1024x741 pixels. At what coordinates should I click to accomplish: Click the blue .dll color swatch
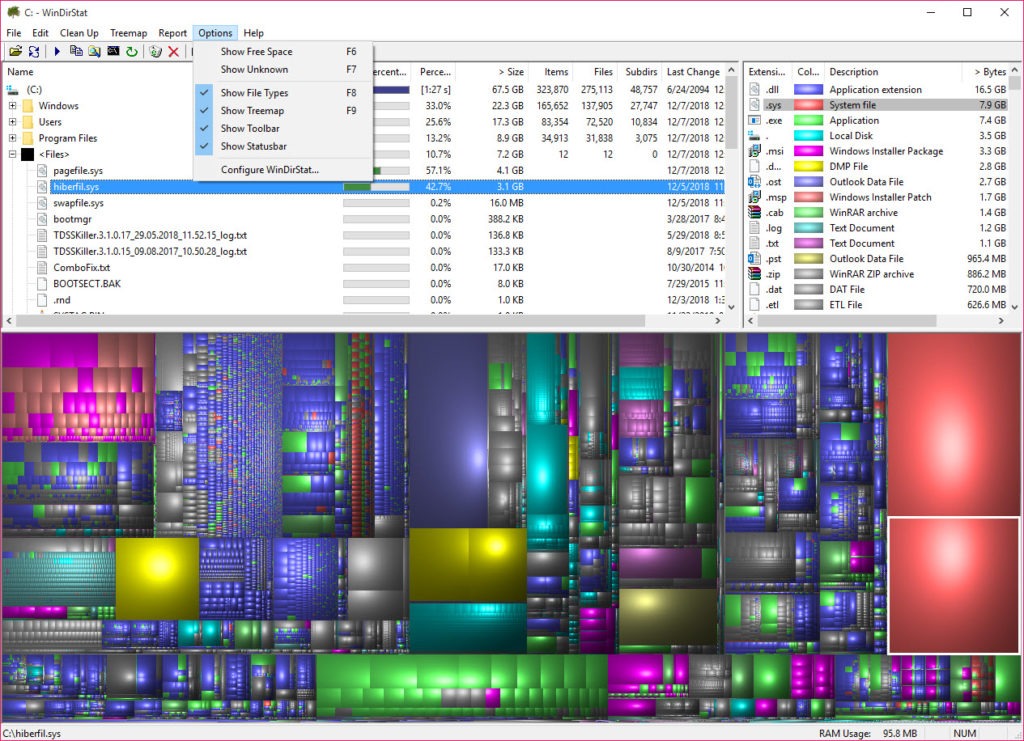[808, 89]
